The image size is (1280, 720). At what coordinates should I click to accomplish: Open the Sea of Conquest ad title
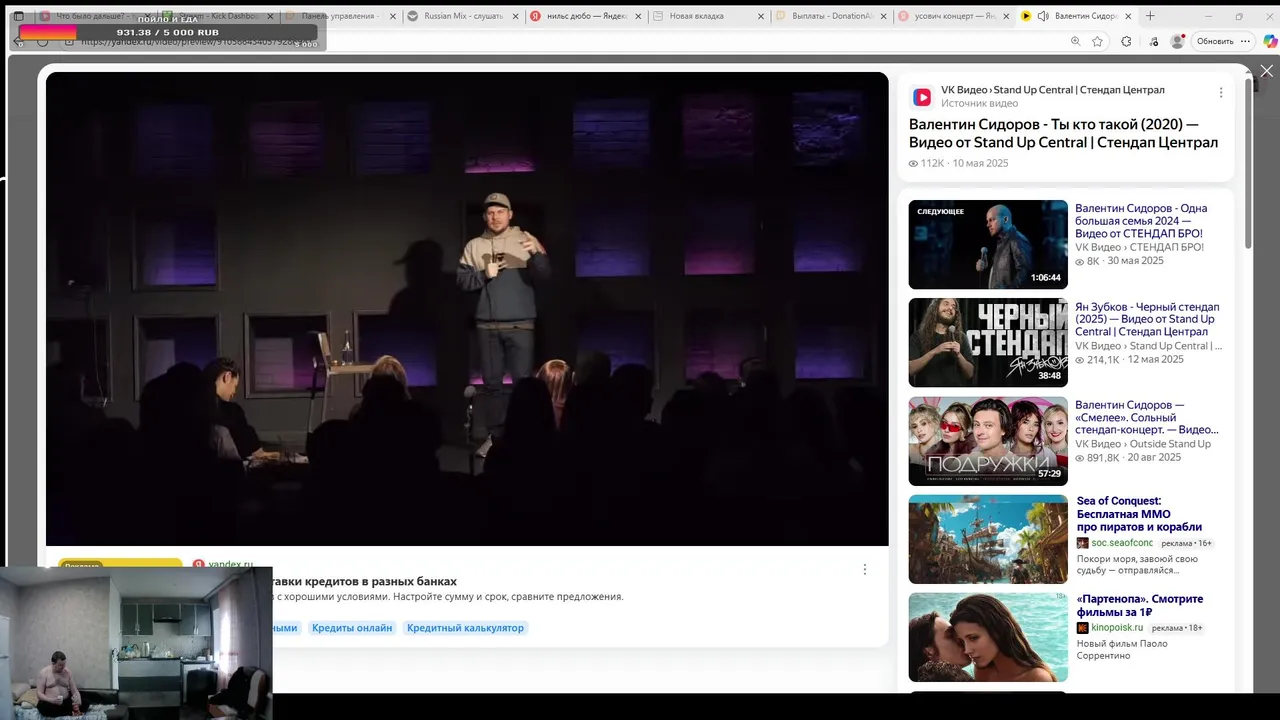[x=1139, y=514]
